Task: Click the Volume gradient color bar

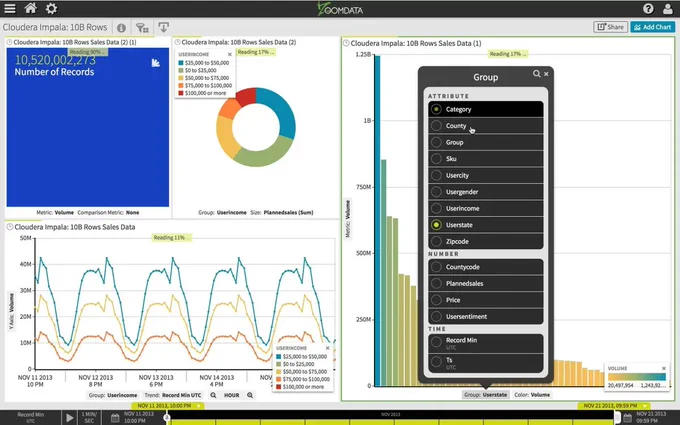Action: 637,377
